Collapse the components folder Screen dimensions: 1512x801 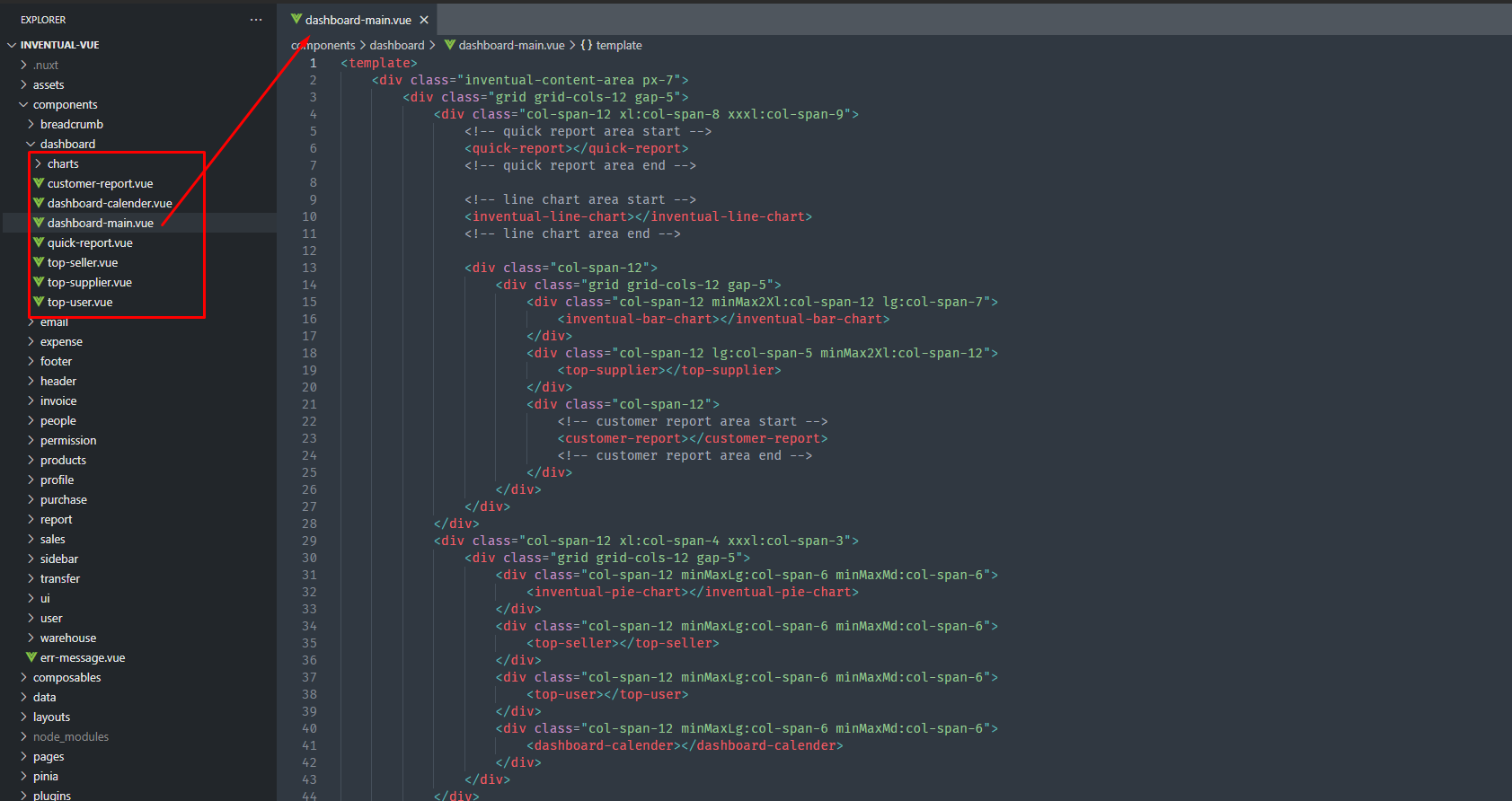point(24,104)
